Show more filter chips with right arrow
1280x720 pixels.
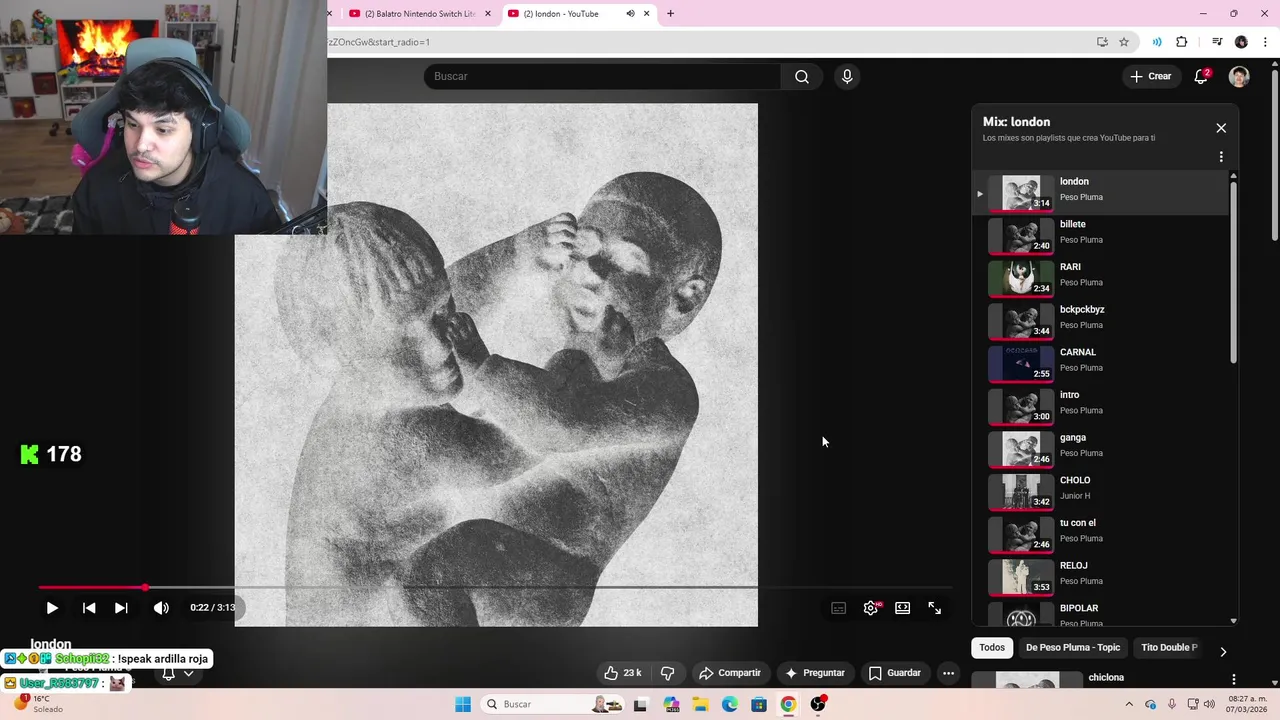tap(1223, 651)
